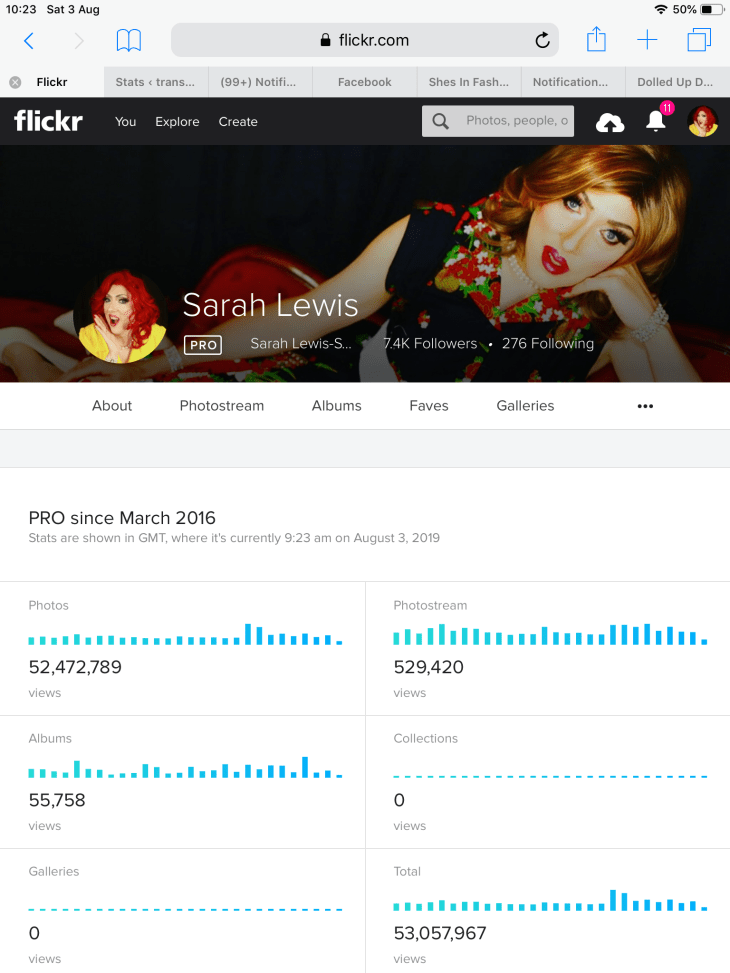The width and height of the screenshot is (730, 973).
Task: Switch to the Photostream tab
Action: pyautogui.click(x=222, y=406)
